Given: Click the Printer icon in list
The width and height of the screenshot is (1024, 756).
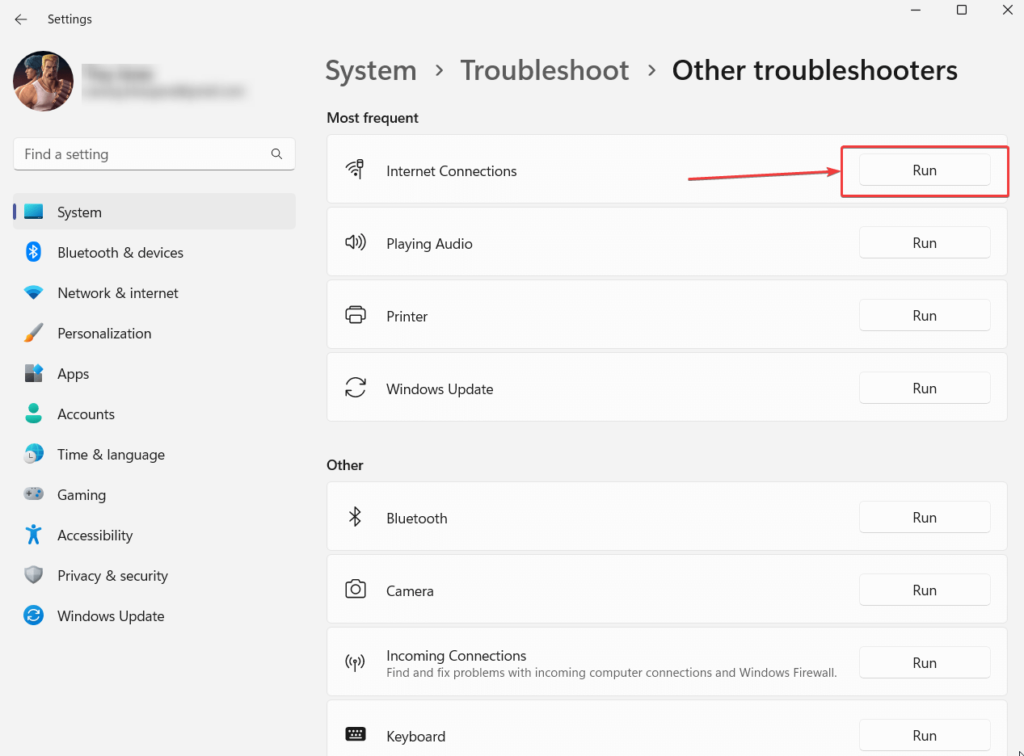Looking at the screenshot, I should [355, 315].
